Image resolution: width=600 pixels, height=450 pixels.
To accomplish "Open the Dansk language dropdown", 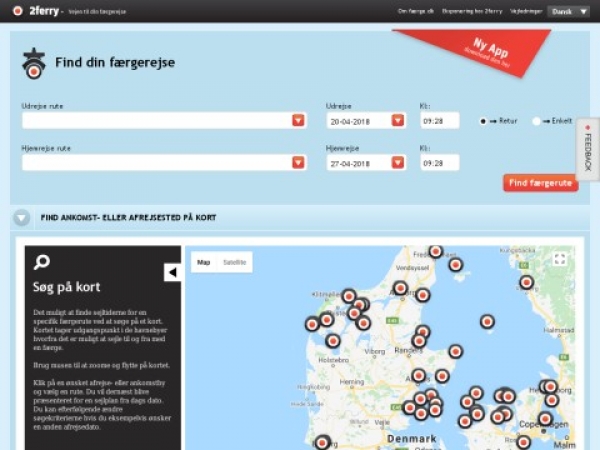I will pos(569,11).
